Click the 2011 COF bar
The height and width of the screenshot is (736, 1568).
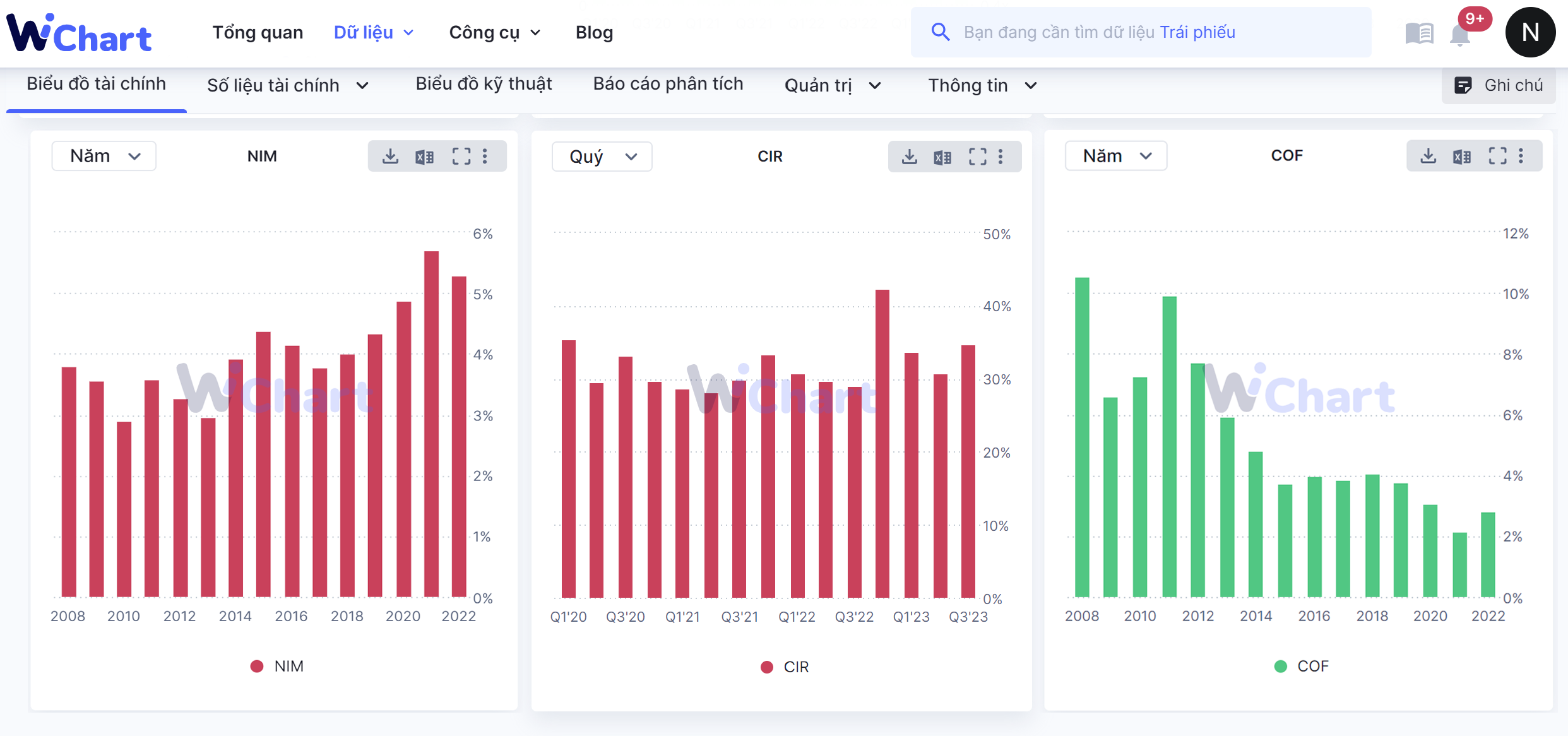coord(1169,447)
